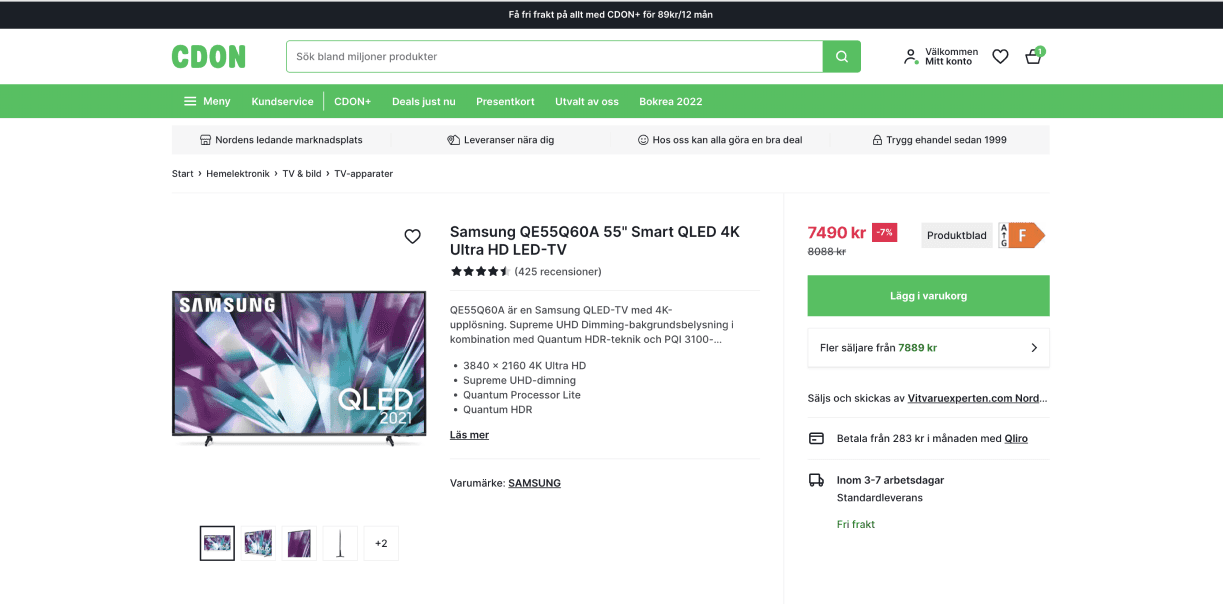This screenshot has width=1223, height=604.
Task: Expand Fler säljare från 7889 kr
Action: tap(928, 348)
